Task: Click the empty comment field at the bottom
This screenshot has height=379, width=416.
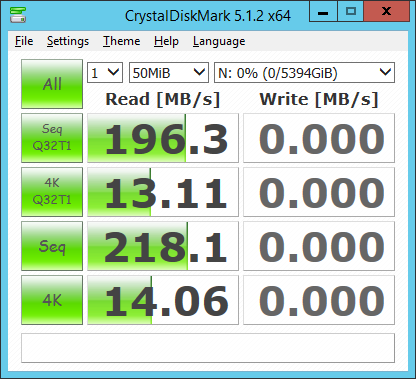Action: coord(208,348)
